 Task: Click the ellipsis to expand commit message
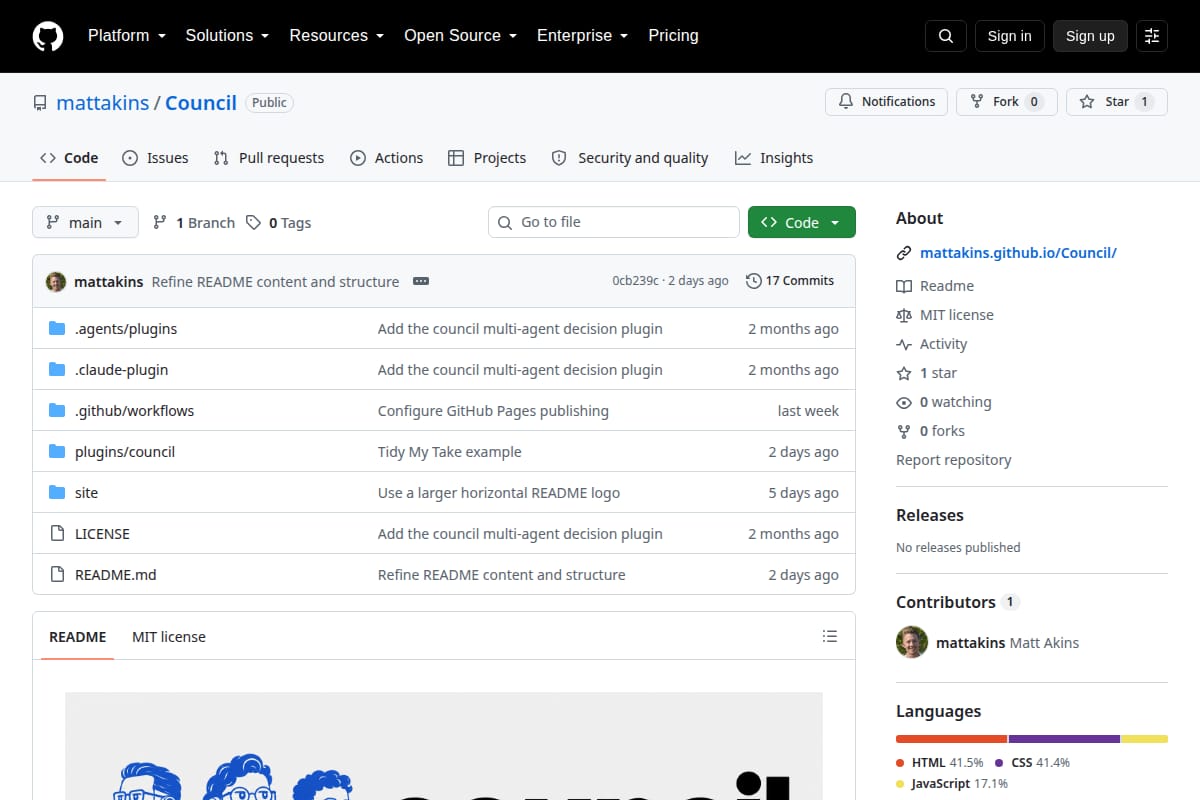pos(421,281)
